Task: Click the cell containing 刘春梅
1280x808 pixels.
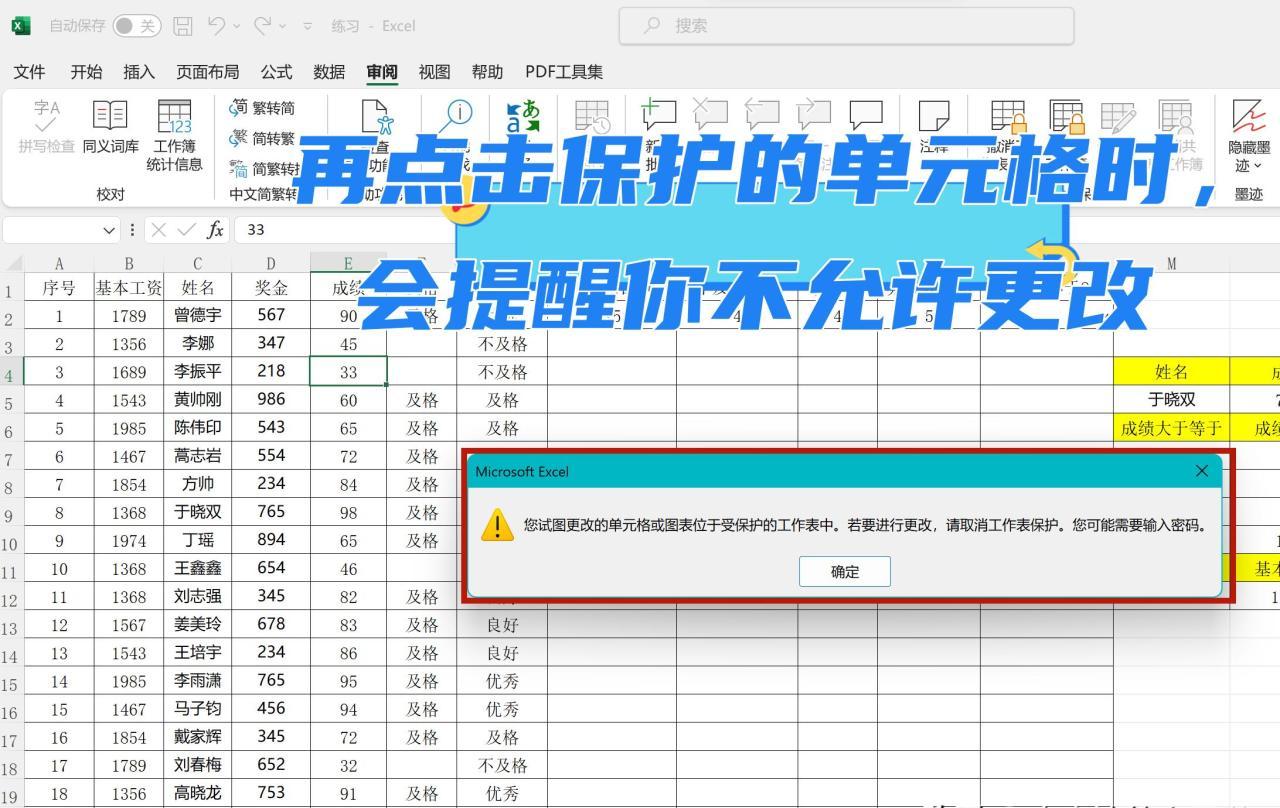Action: (197, 765)
